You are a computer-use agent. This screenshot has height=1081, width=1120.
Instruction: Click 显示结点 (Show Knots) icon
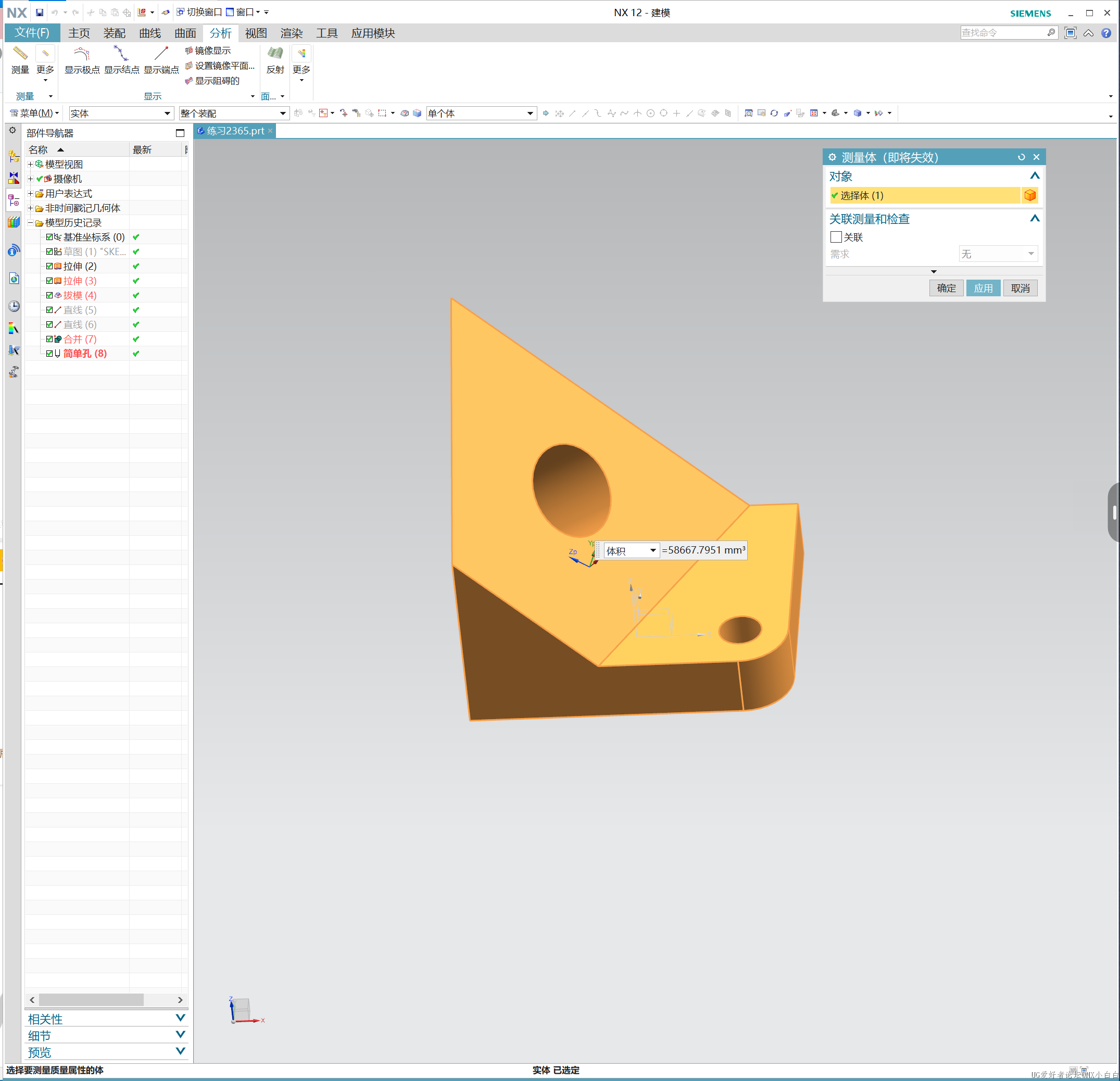click(121, 54)
